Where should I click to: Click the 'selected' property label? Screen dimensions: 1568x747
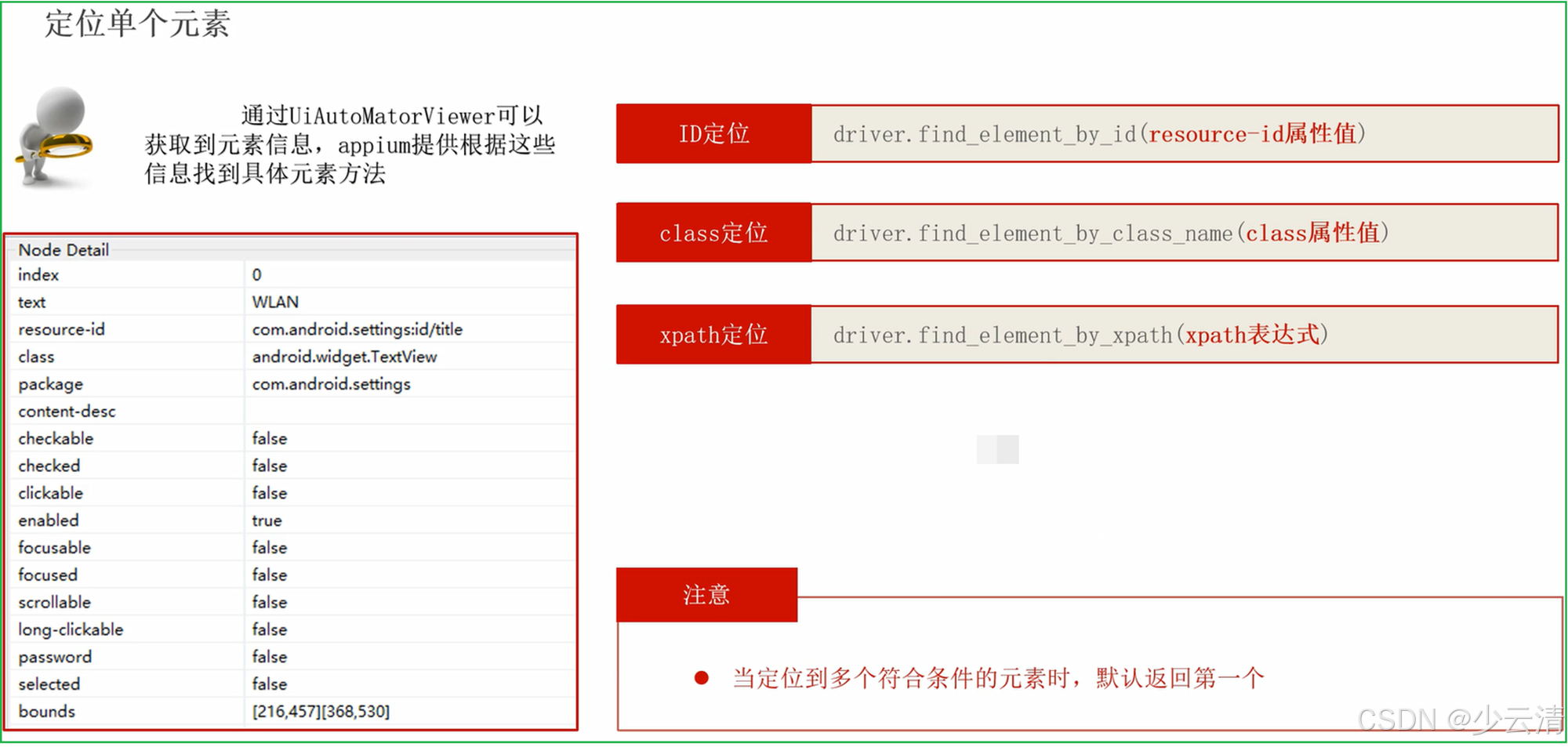pos(49,685)
